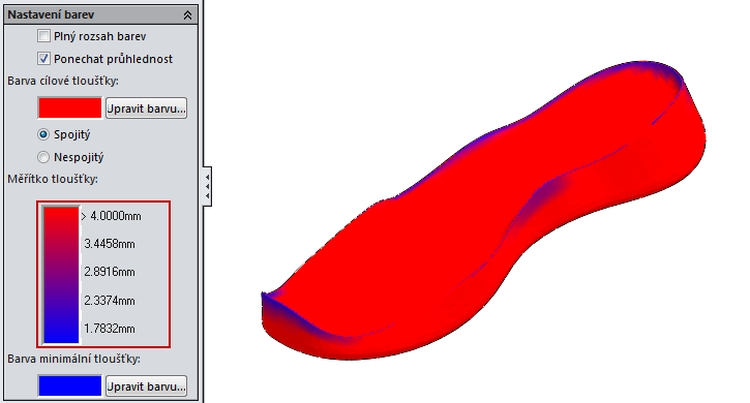Click the red target thickness color swatch

[70, 108]
